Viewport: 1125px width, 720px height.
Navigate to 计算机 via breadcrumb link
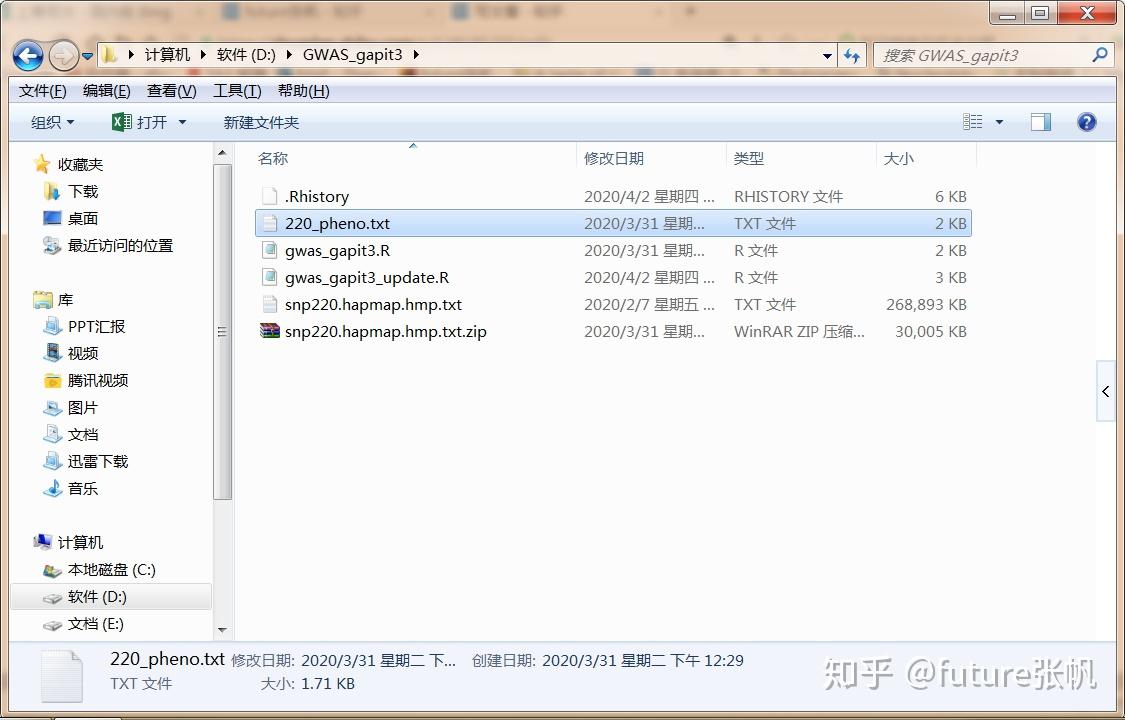click(x=166, y=55)
